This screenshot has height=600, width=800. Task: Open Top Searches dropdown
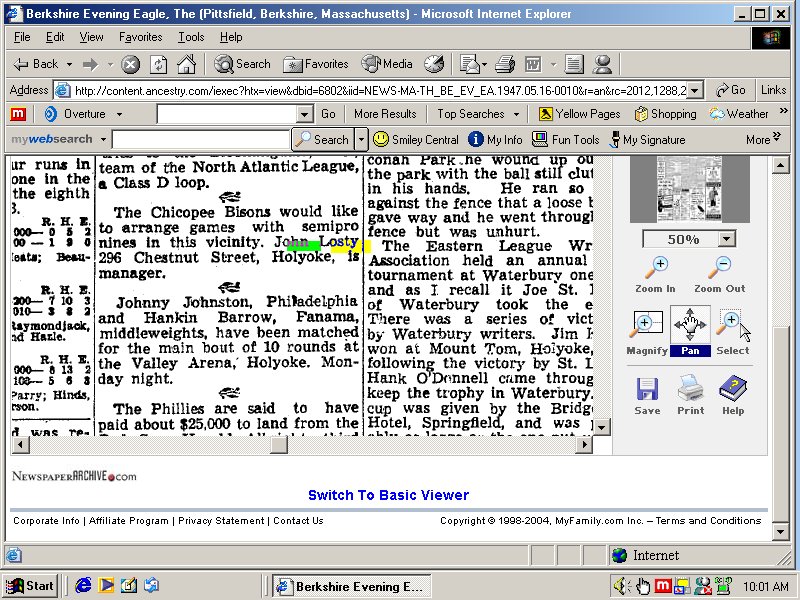coord(516,114)
